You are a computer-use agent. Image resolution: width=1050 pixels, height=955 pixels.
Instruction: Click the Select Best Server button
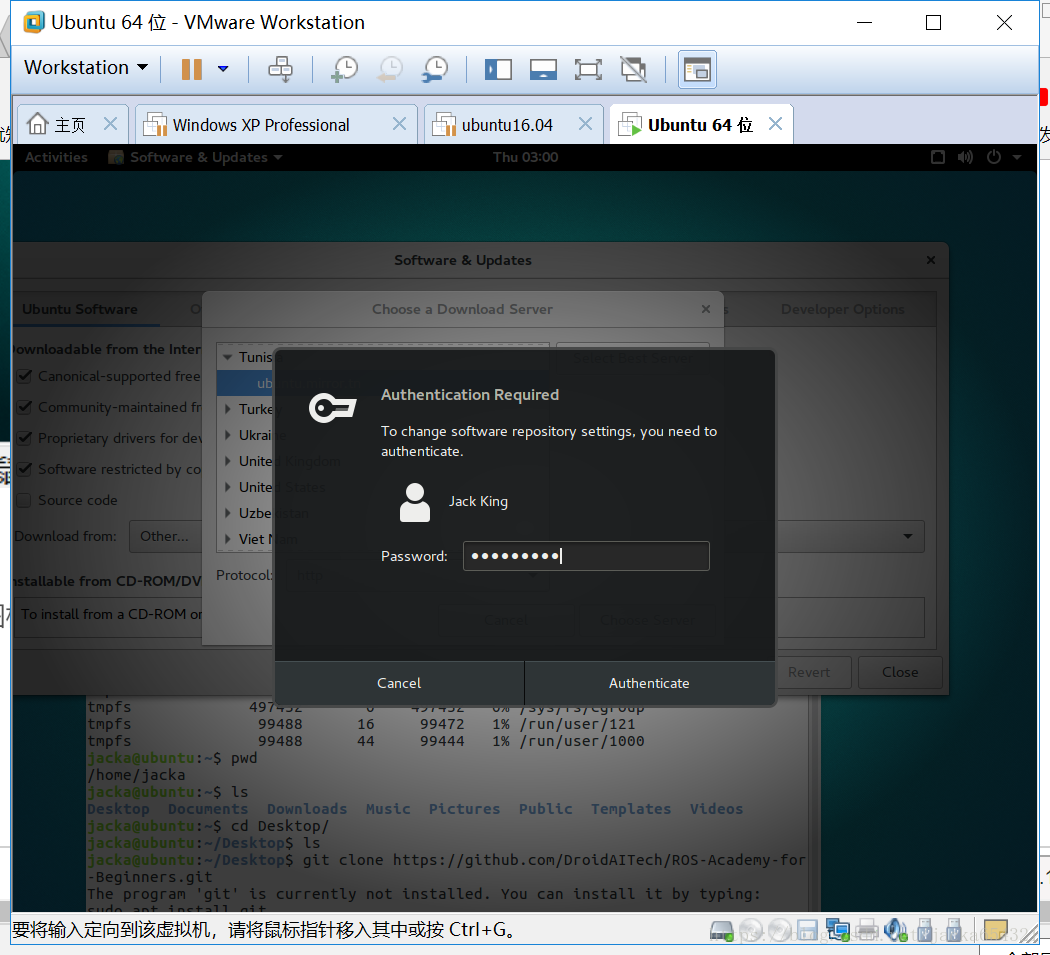(x=632, y=358)
